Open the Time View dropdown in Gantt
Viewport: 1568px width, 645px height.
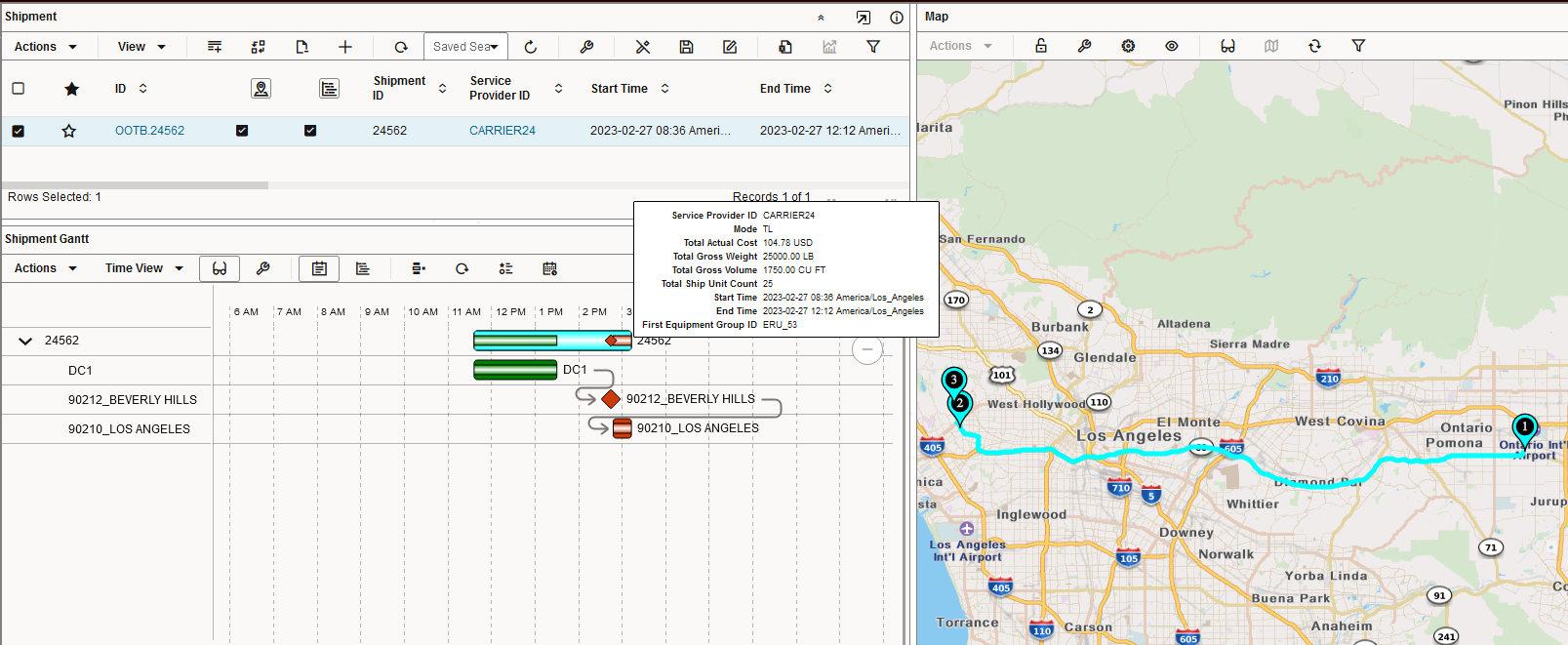[143, 268]
